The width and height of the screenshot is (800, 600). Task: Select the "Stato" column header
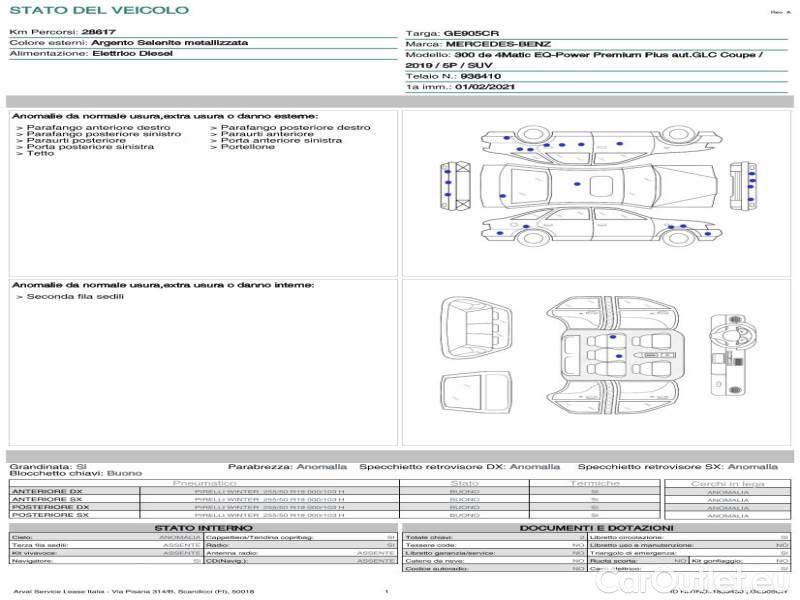click(464, 483)
